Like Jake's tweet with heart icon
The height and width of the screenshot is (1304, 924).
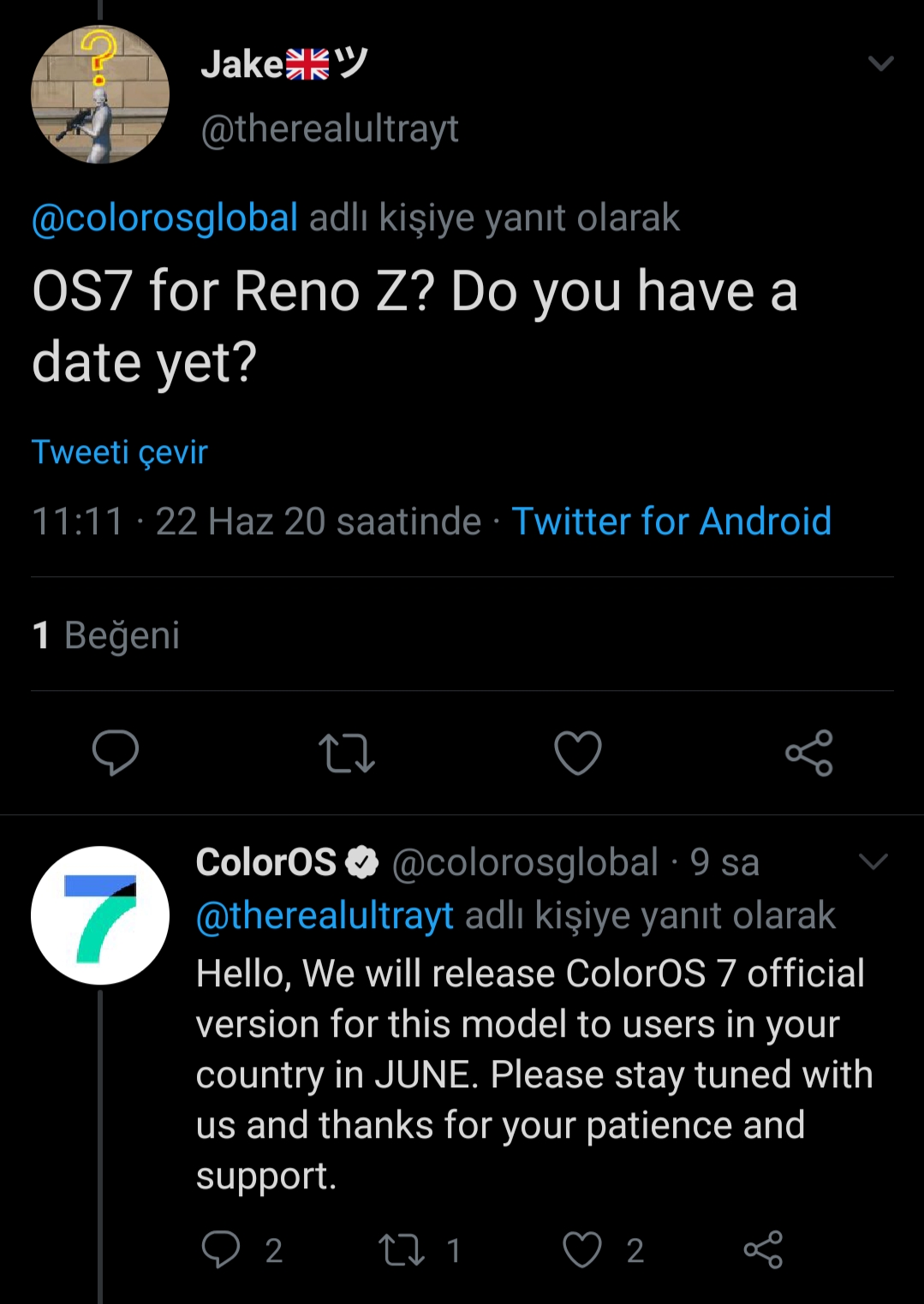point(578,753)
